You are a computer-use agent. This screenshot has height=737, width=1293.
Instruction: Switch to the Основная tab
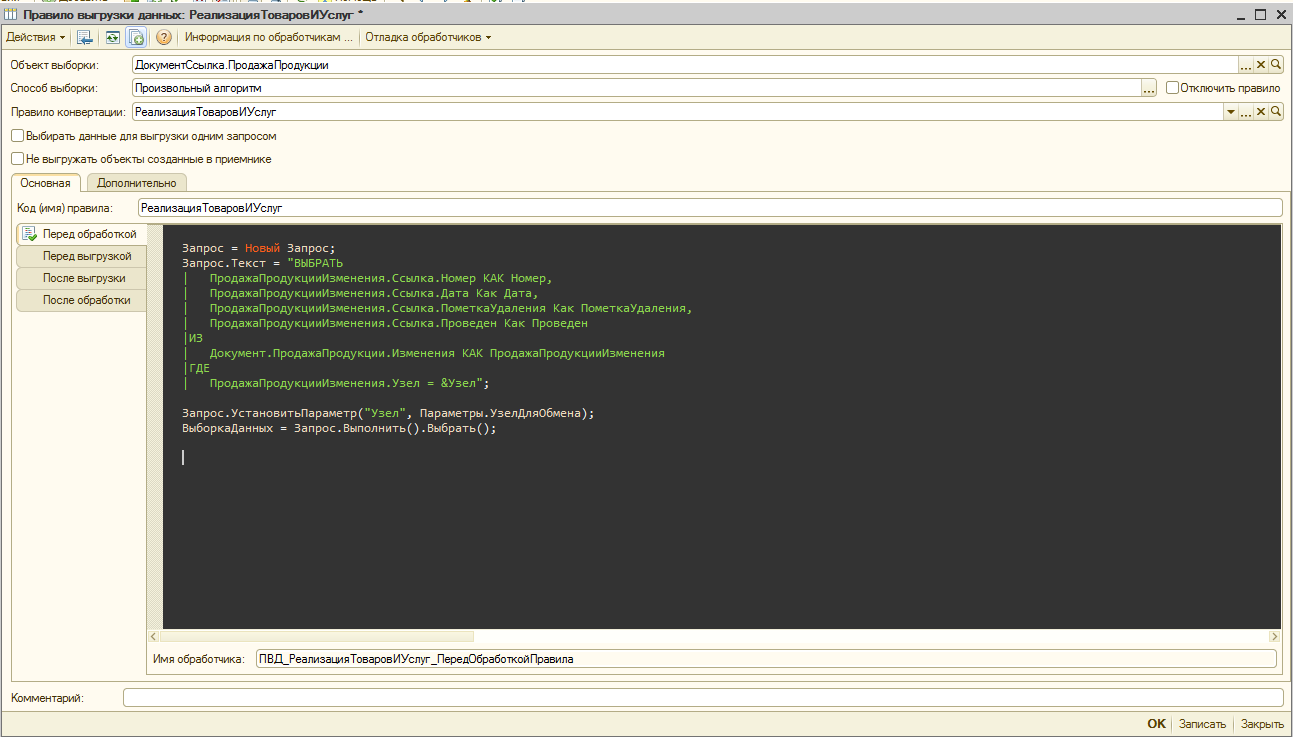[x=45, y=183]
